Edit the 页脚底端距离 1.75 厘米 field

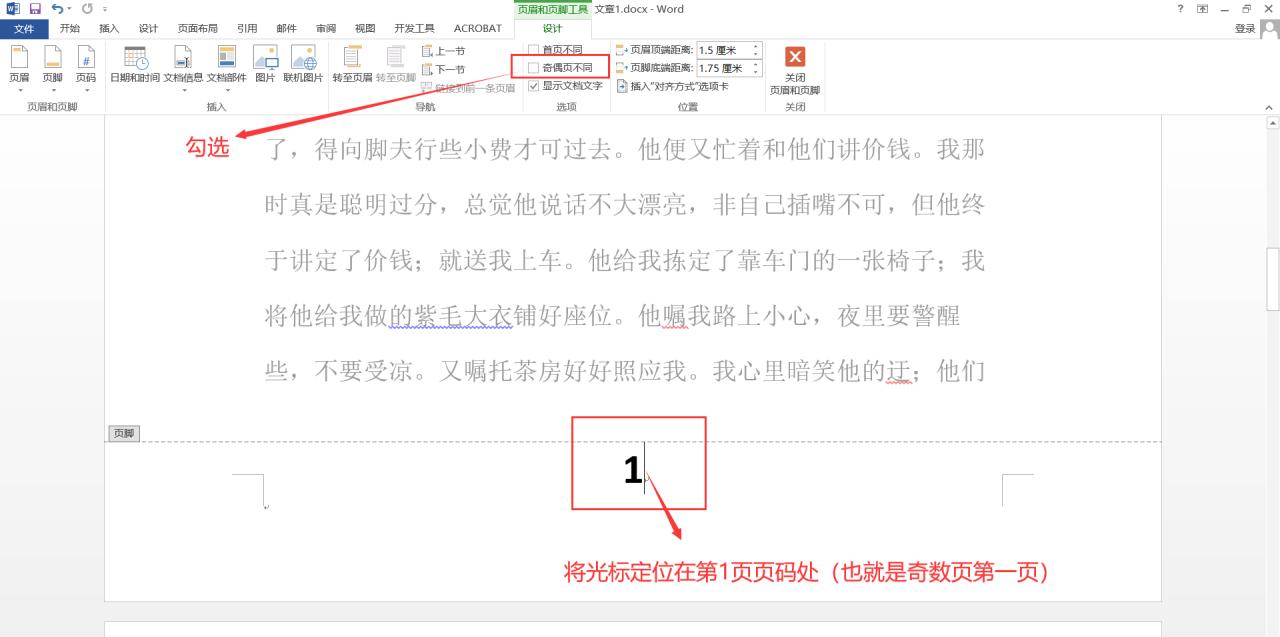pos(723,68)
